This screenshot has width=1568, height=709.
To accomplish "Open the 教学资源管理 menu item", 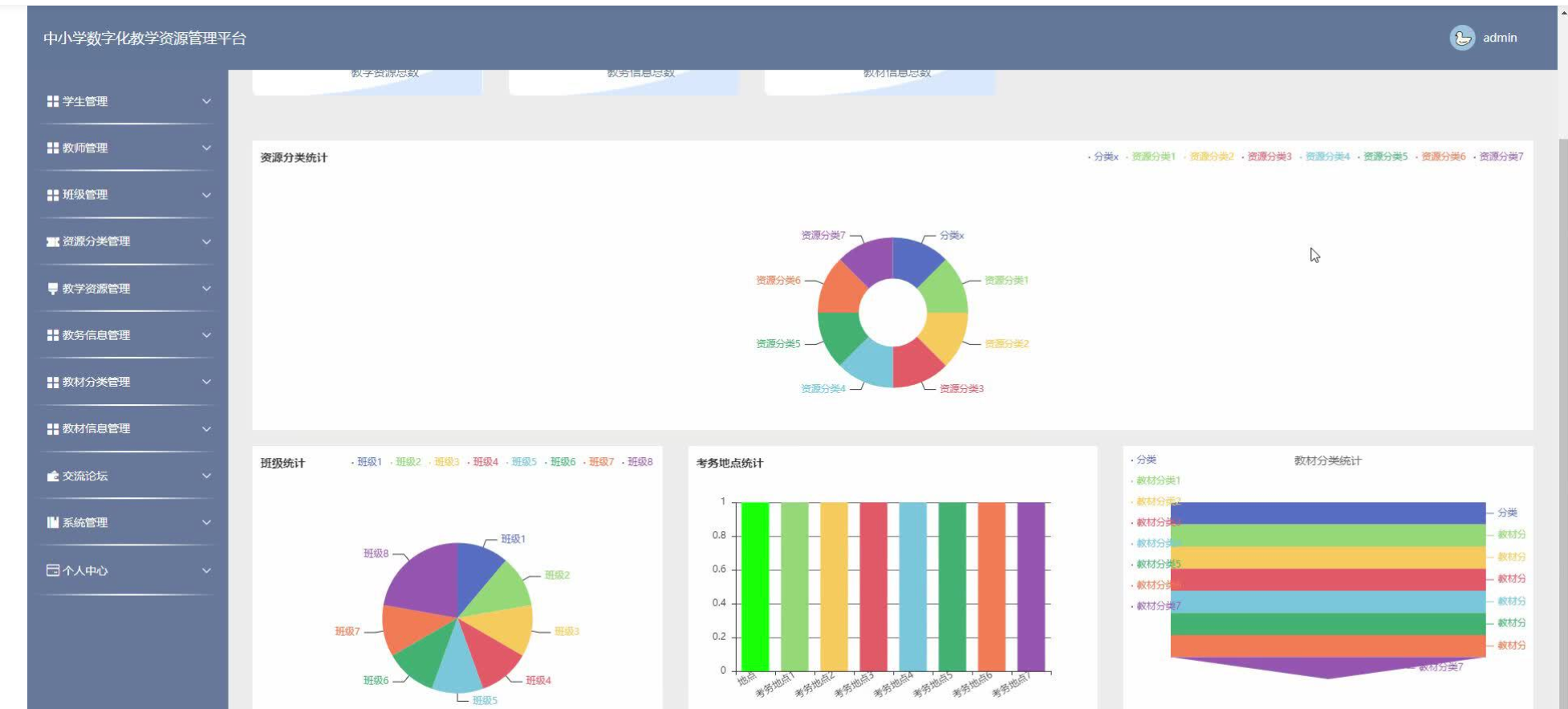I will tap(128, 288).
